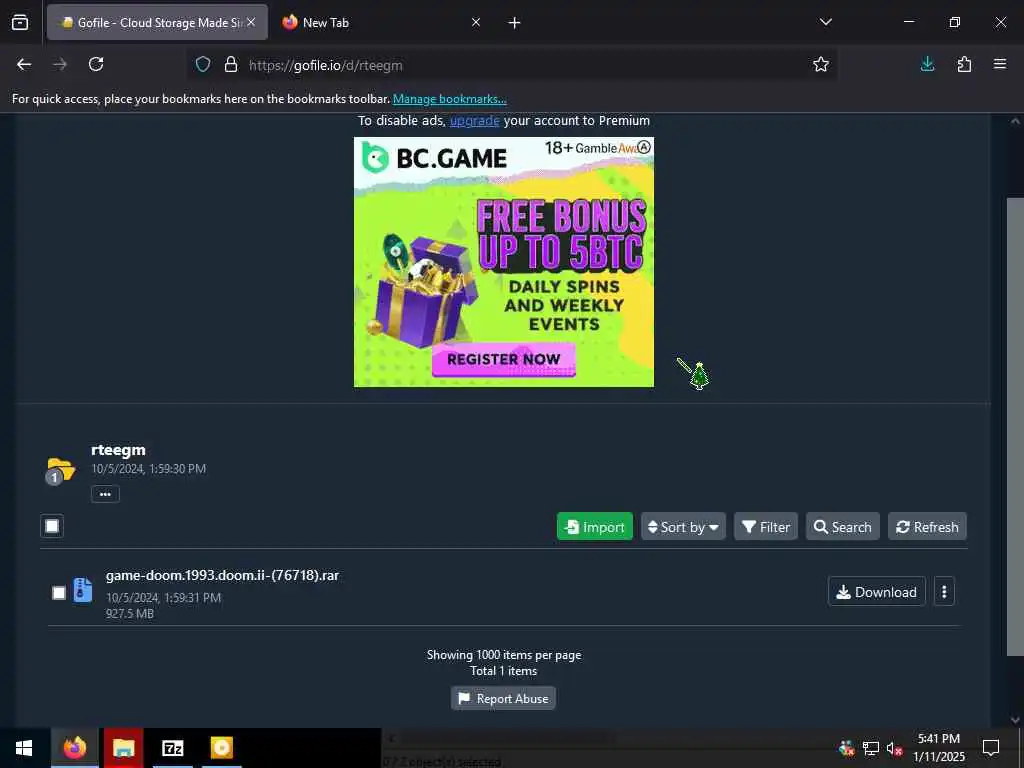Click Register Now in the BC.GAME ad
This screenshot has width=1024, height=768.
[504, 359]
